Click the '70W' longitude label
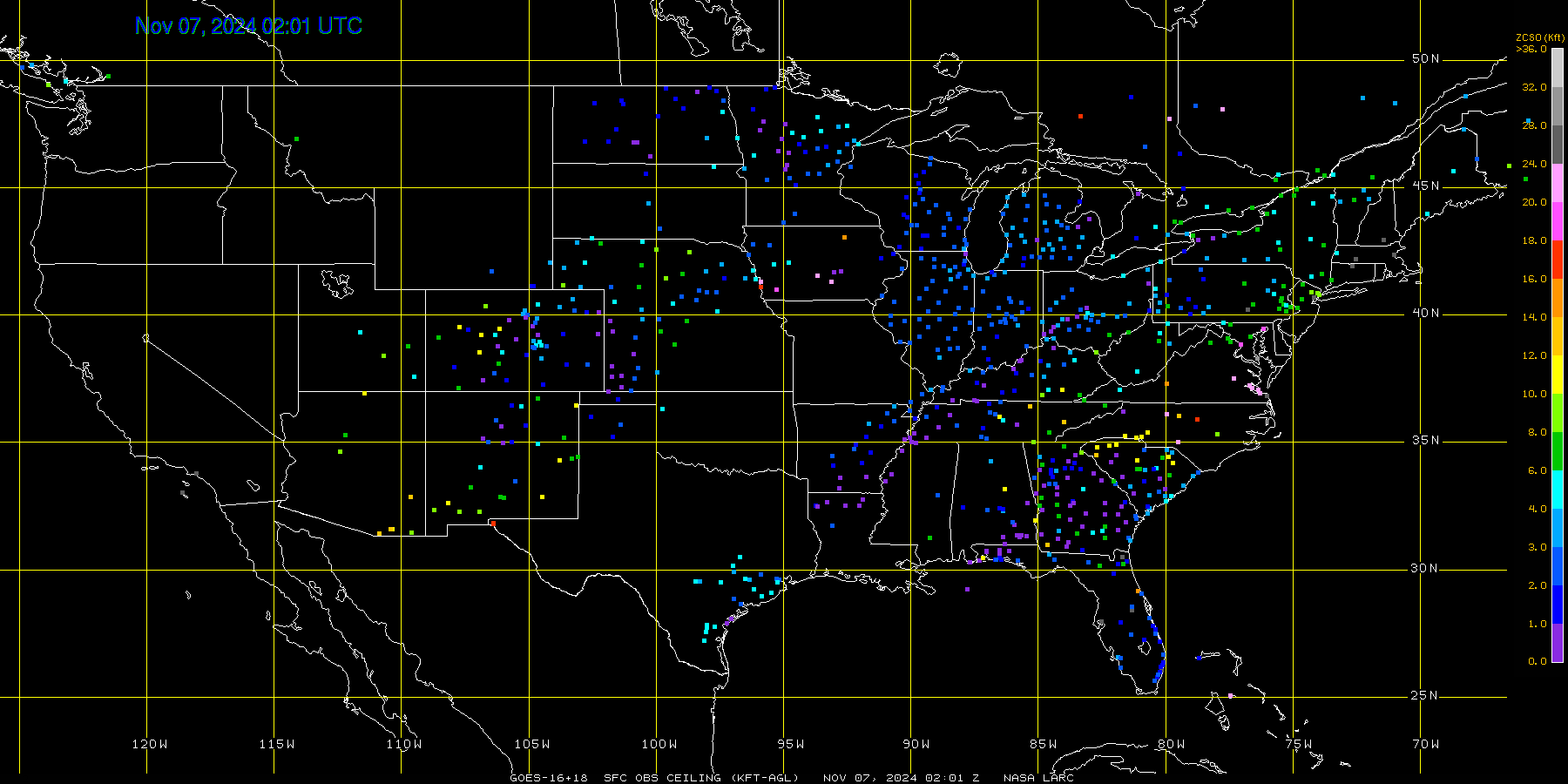This screenshot has height=784, width=1568. (1426, 744)
